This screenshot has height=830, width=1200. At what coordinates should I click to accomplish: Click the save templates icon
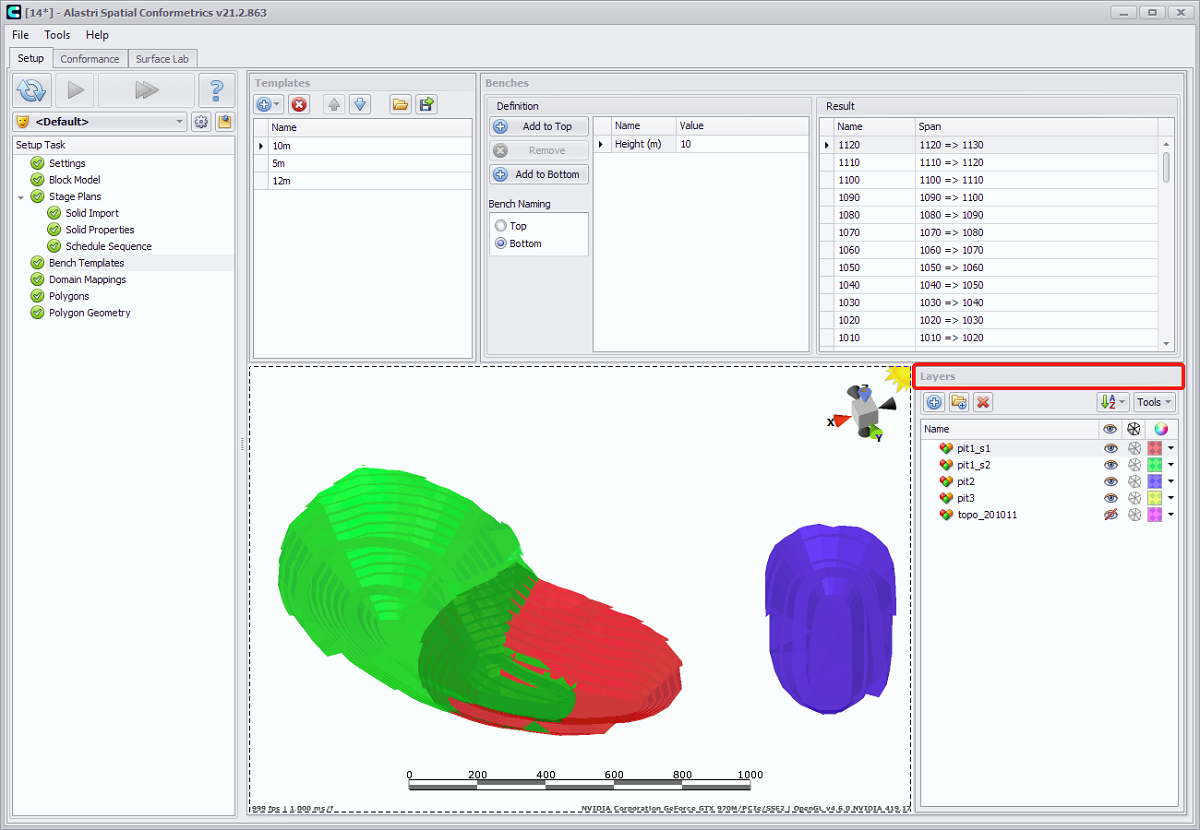pos(427,104)
